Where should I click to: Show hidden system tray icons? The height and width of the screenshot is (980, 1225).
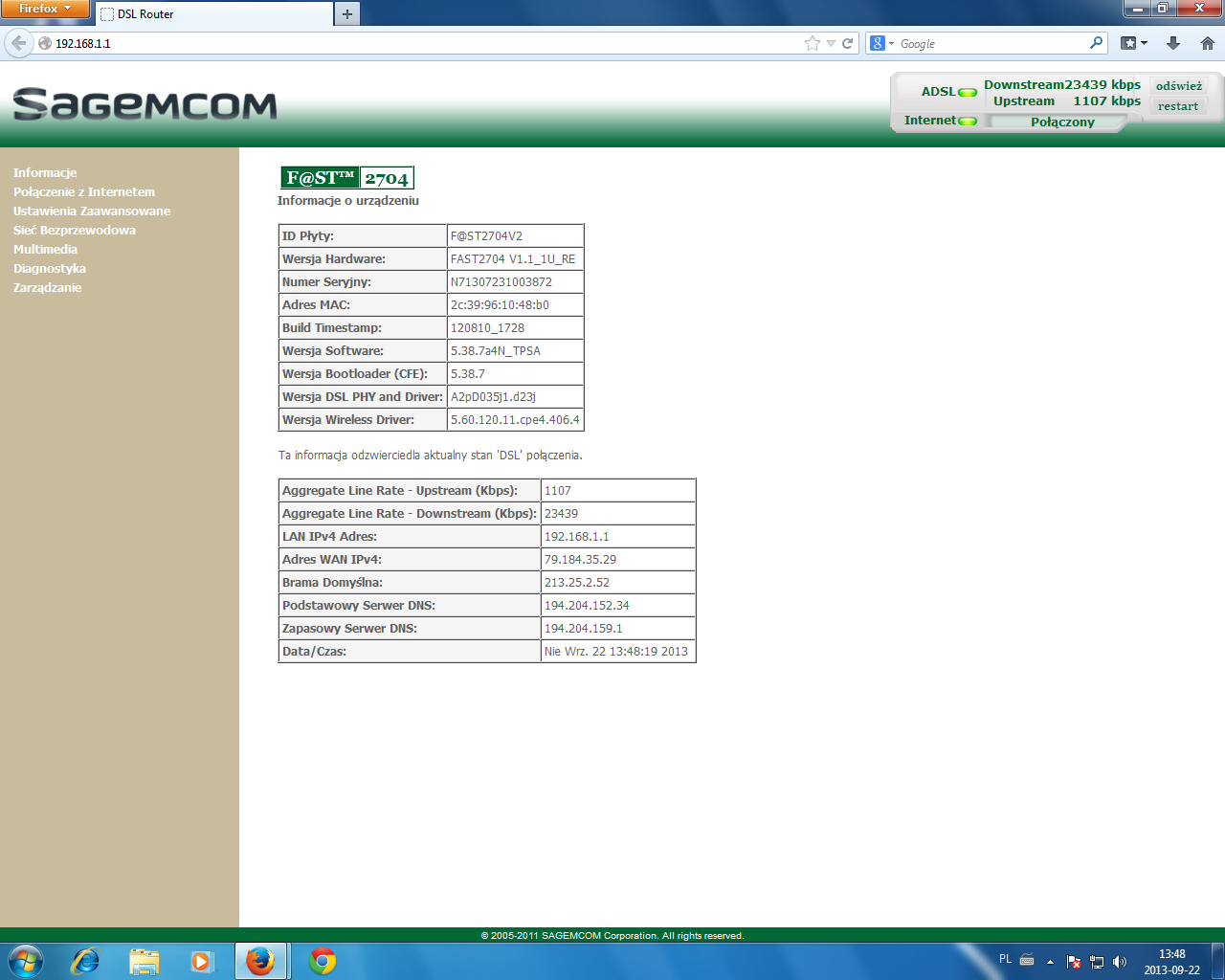pyautogui.click(x=1050, y=962)
